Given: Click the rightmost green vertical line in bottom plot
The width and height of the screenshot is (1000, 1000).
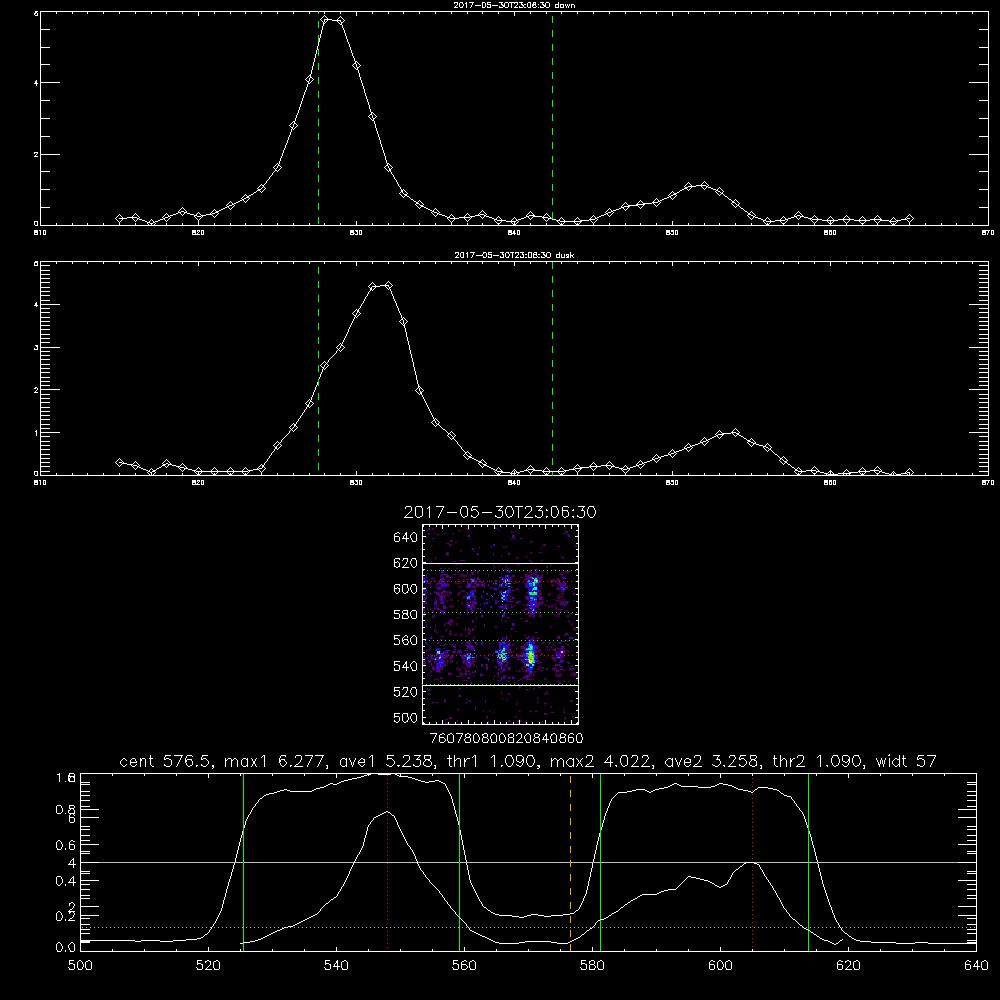Looking at the screenshot, I should pyautogui.click(x=808, y=861).
